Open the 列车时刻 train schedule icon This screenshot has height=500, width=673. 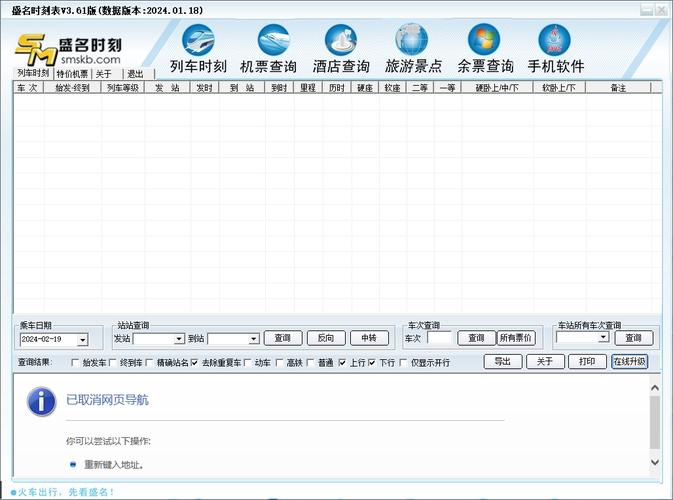[198, 41]
